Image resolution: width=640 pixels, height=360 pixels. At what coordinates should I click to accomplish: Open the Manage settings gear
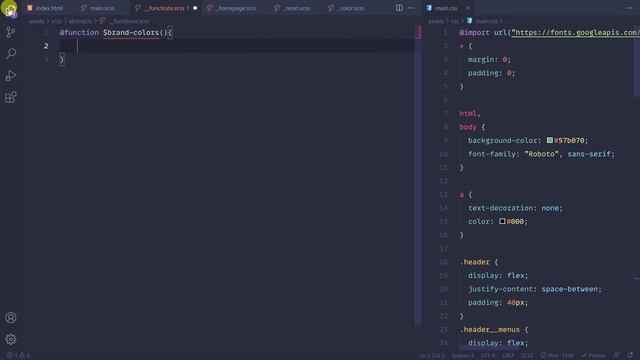(x=11, y=339)
